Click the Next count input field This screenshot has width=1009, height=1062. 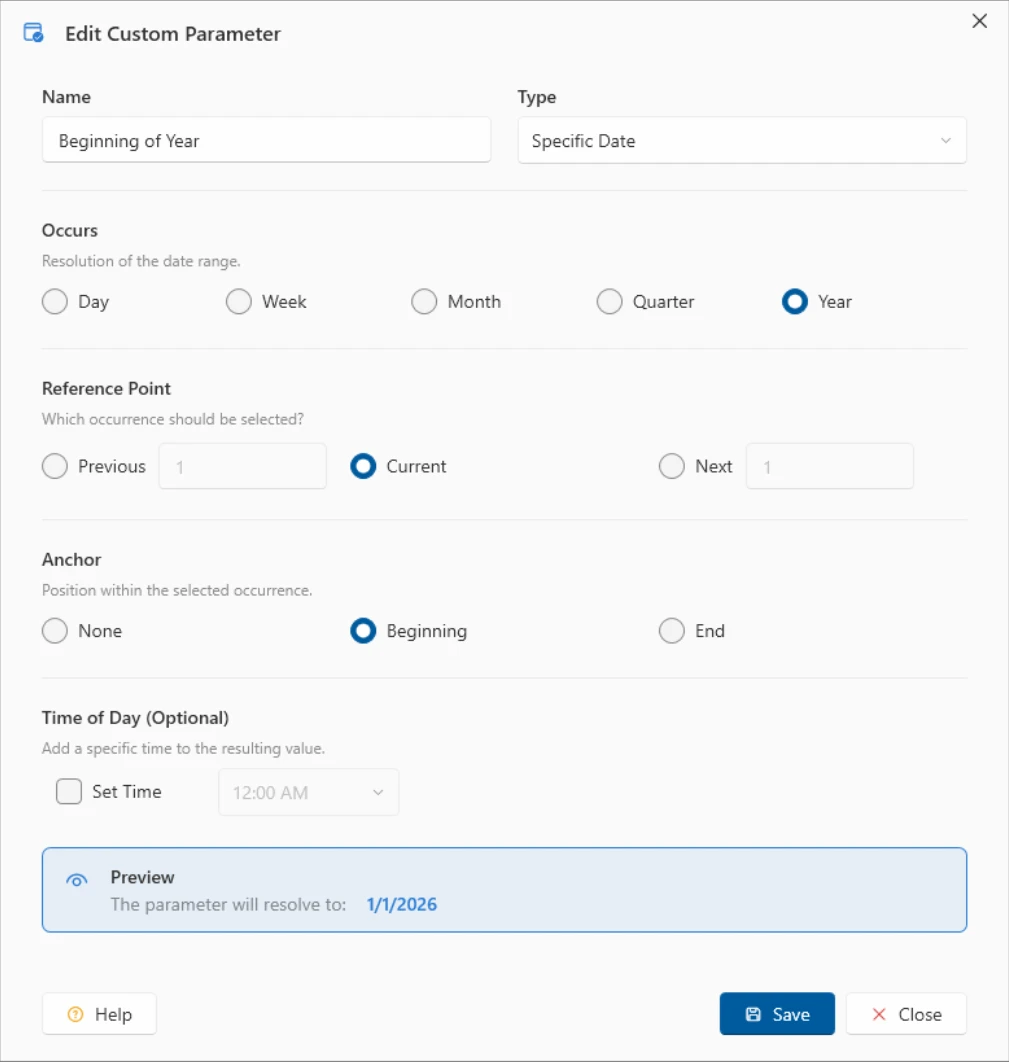pyautogui.click(x=830, y=466)
